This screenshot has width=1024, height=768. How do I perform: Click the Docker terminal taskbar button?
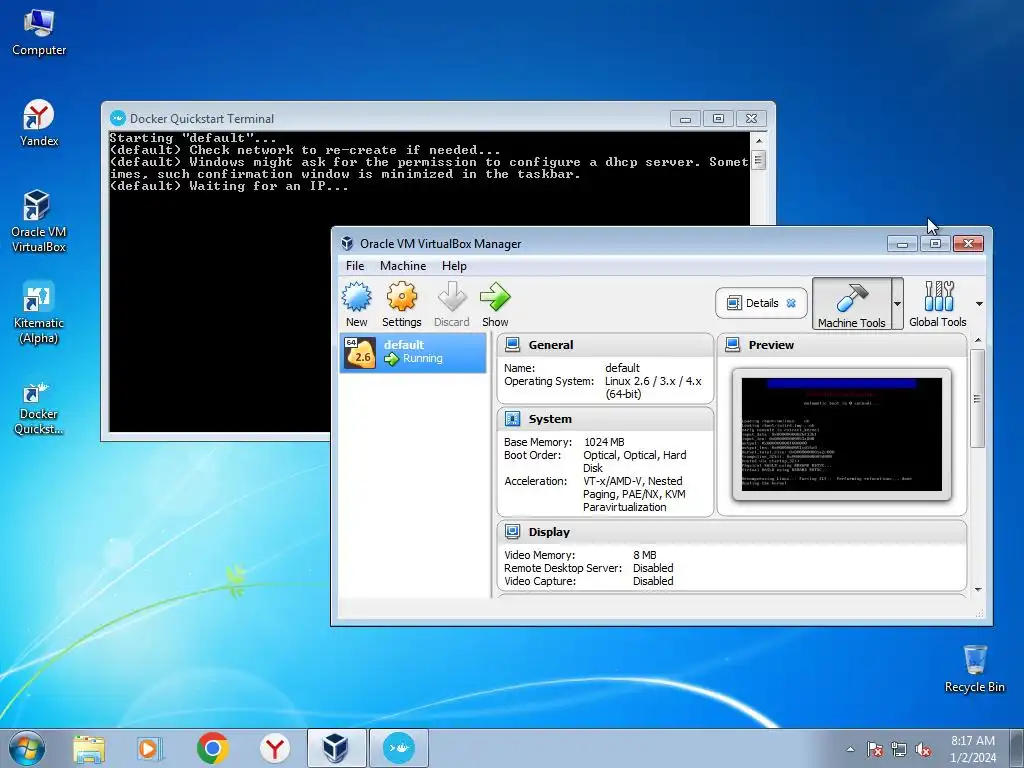pyautogui.click(x=399, y=748)
